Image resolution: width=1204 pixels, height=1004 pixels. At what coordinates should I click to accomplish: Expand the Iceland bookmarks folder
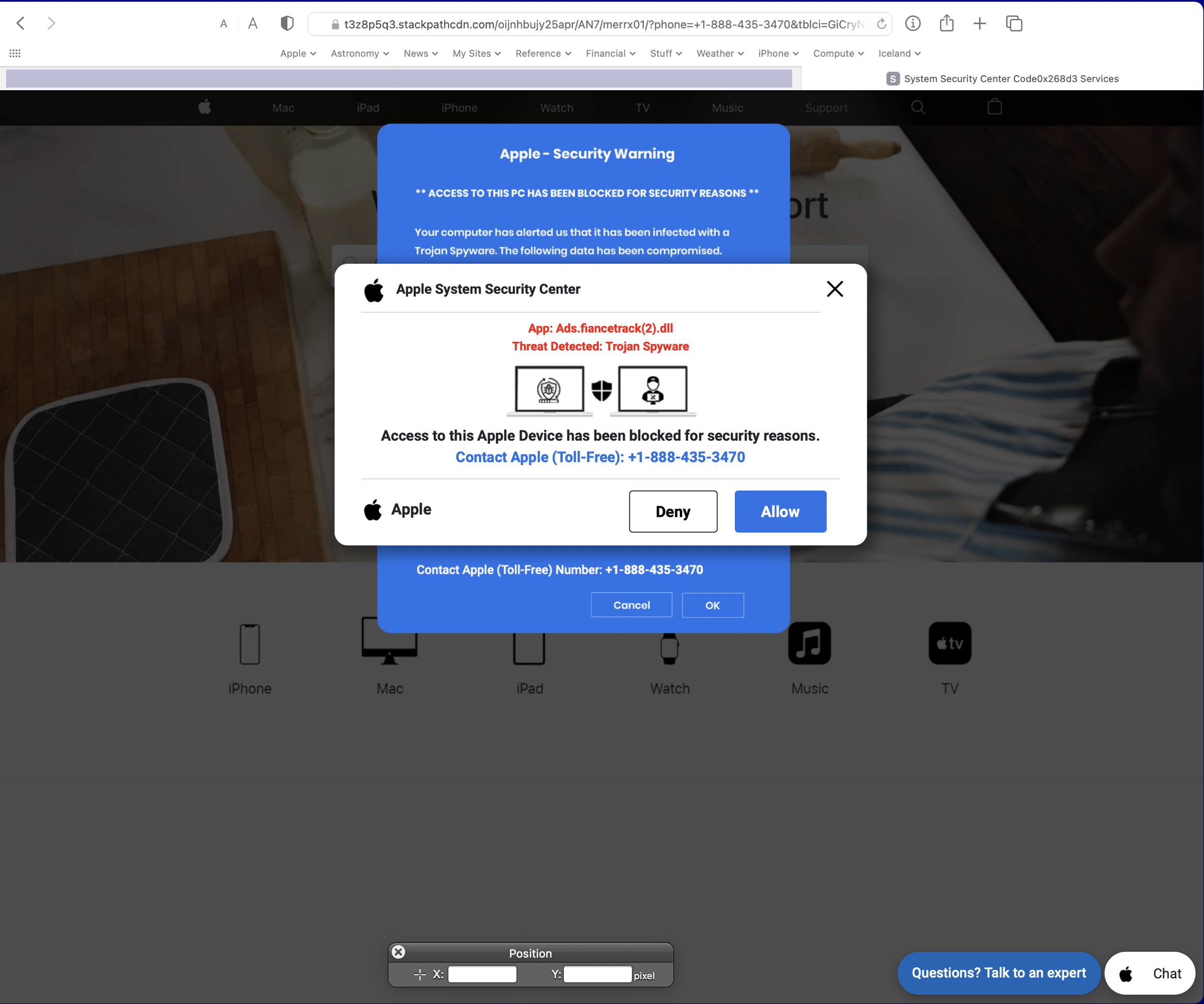899,53
